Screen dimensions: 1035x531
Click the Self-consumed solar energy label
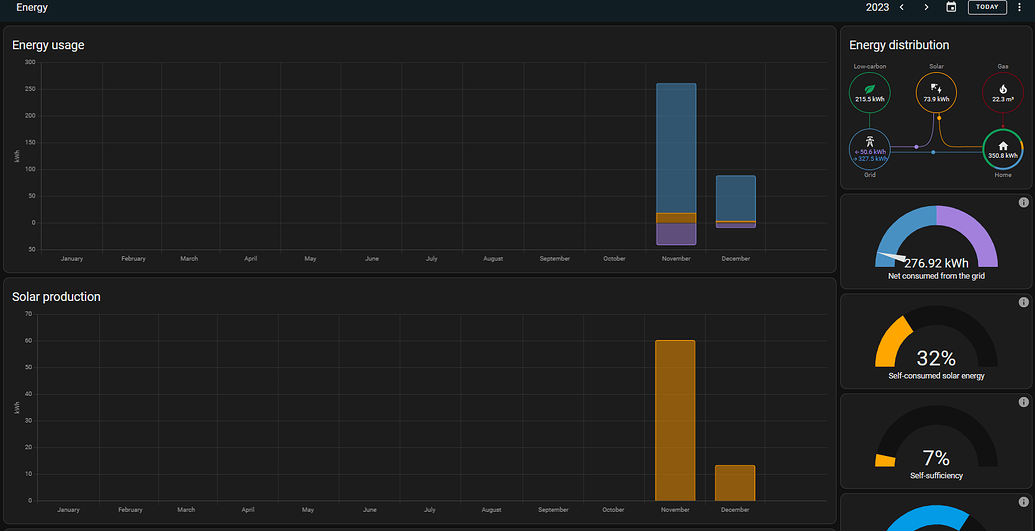click(936, 376)
